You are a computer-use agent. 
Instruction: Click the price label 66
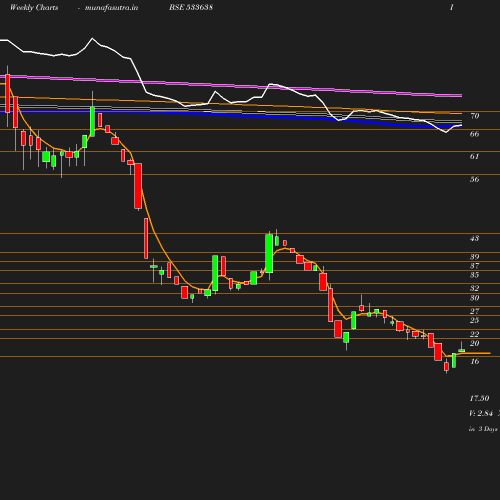coord(475,134)
